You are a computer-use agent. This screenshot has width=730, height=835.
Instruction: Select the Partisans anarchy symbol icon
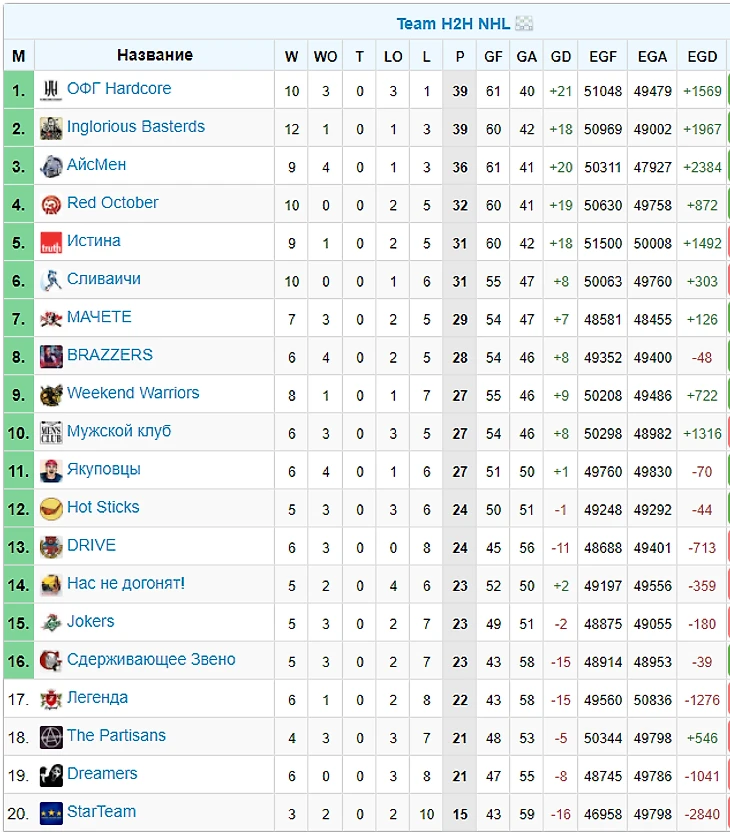pyautogui.click(x=51, y=738)
